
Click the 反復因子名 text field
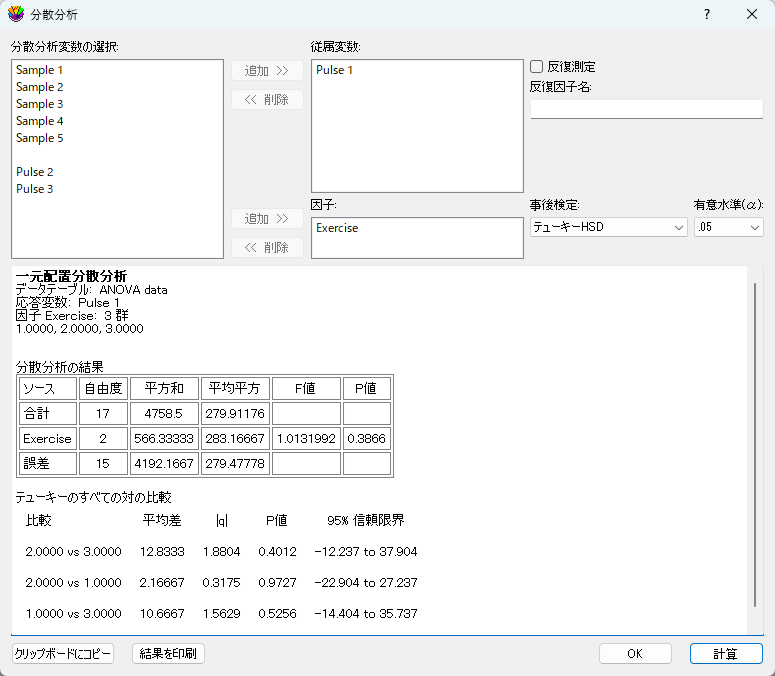pos(646,109)
